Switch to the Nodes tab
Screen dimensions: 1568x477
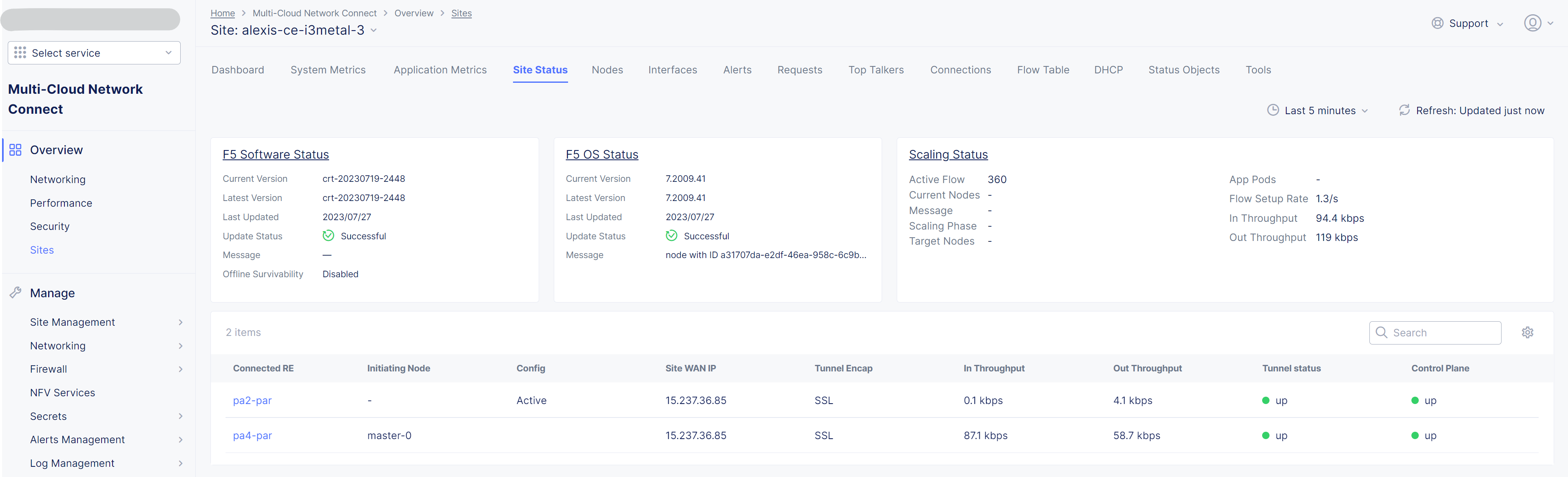coord(607,70)
